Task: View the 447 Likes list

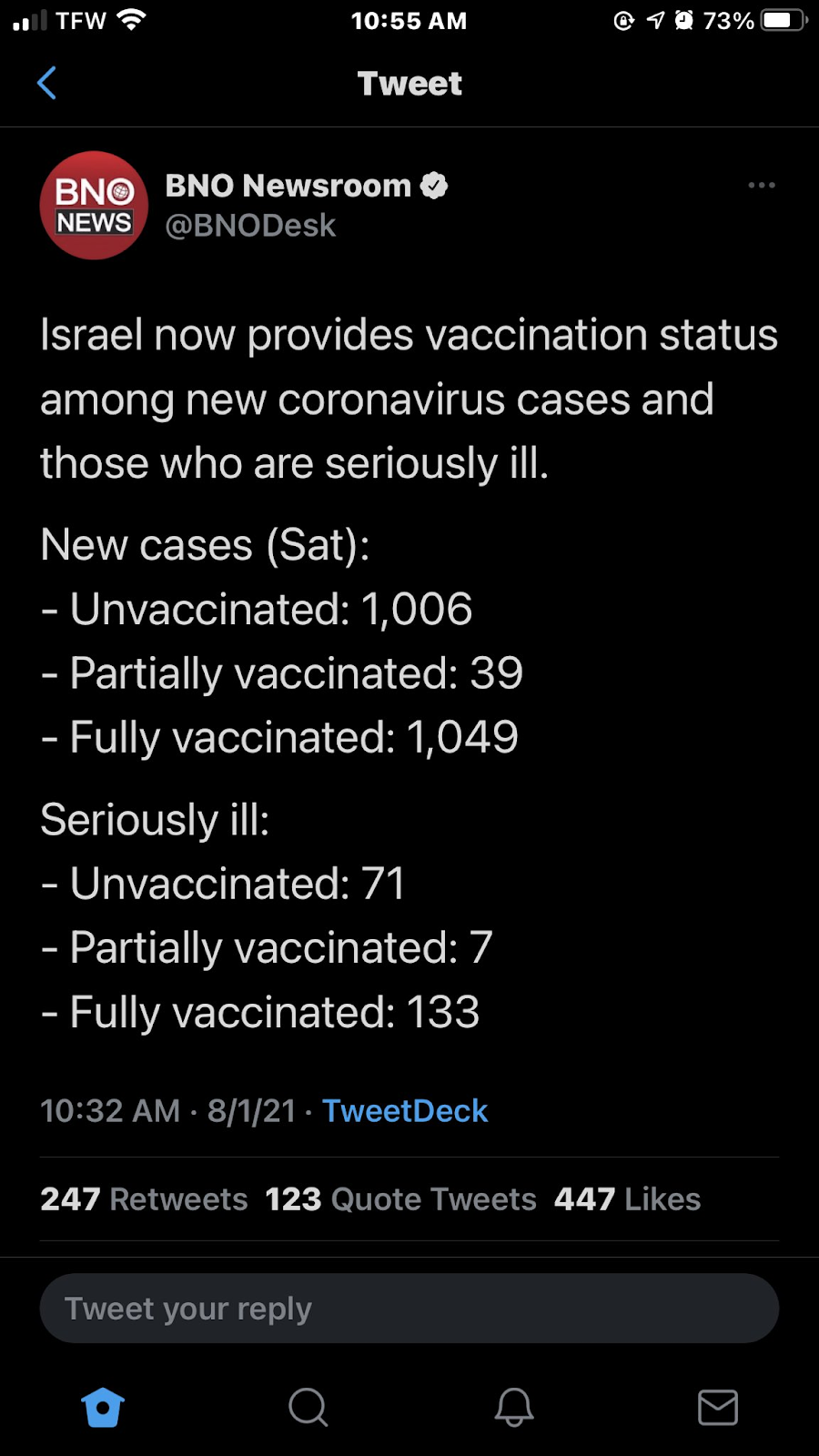Action: click(627, 1199)
